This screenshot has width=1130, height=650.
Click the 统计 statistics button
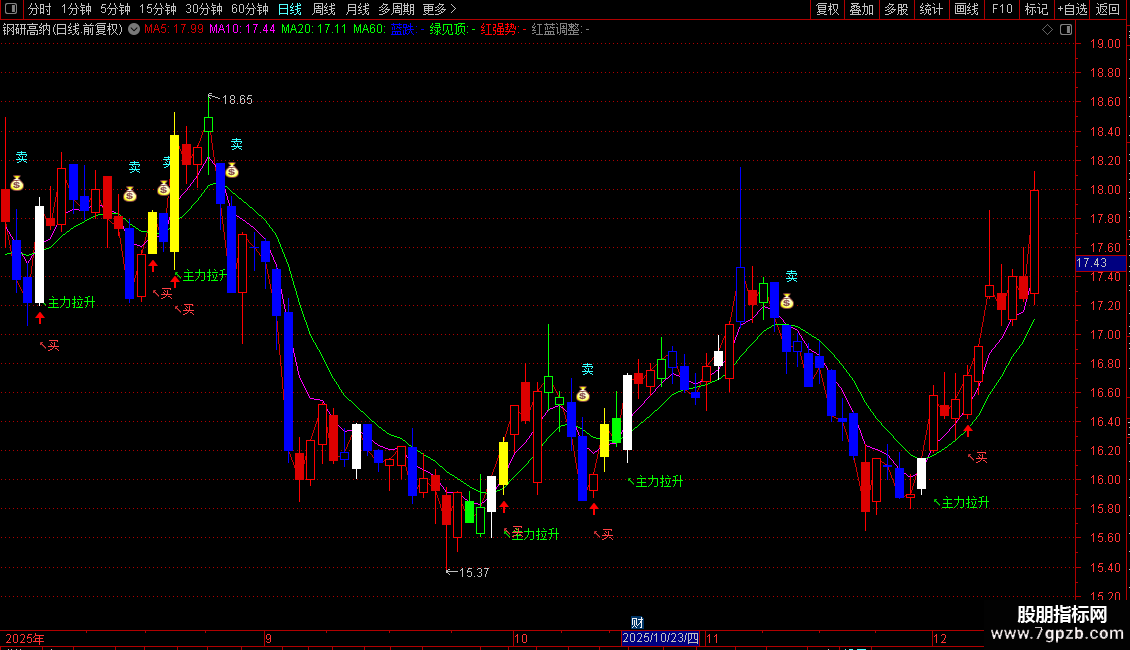pyautogui.click(x=931, y=9)
